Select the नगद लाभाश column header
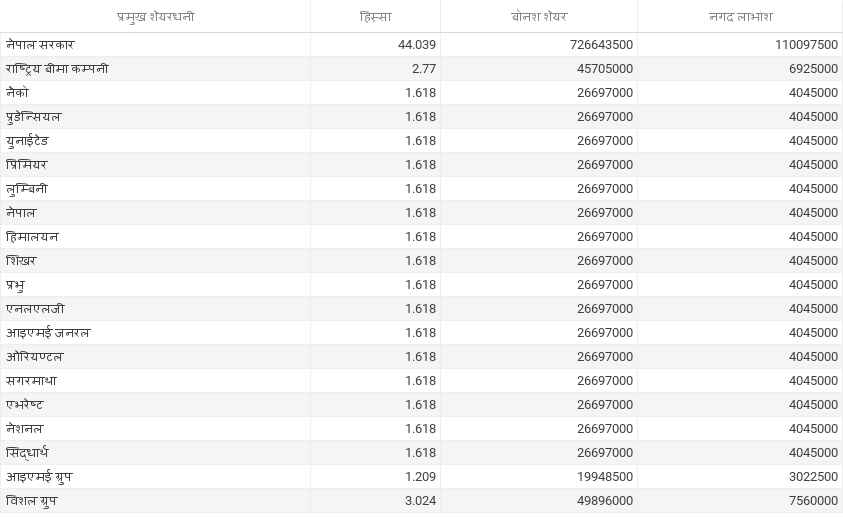The image size is (843, 520). point(739,17)
